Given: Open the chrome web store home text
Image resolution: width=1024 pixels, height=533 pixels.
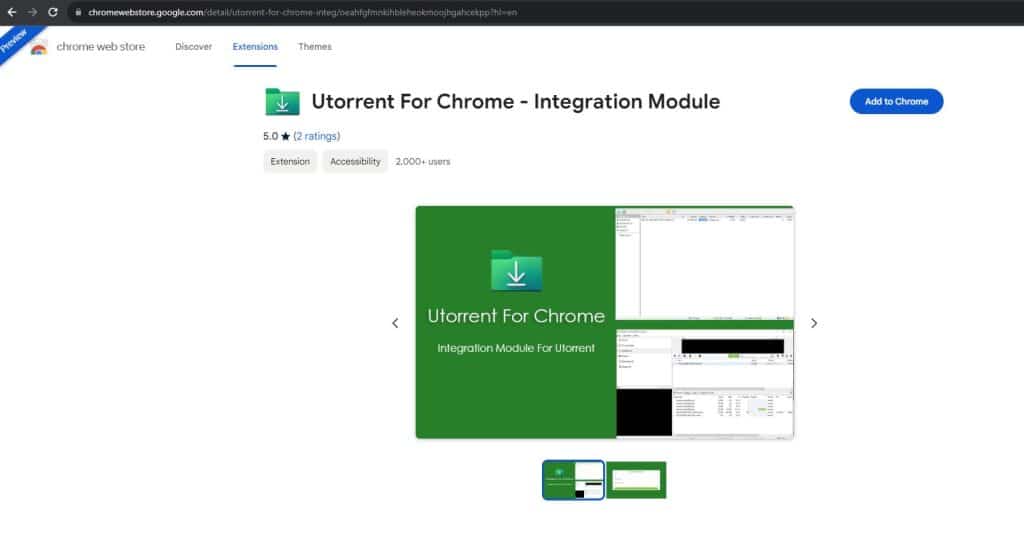Looking at the screenshot, I should click(101, 46).
